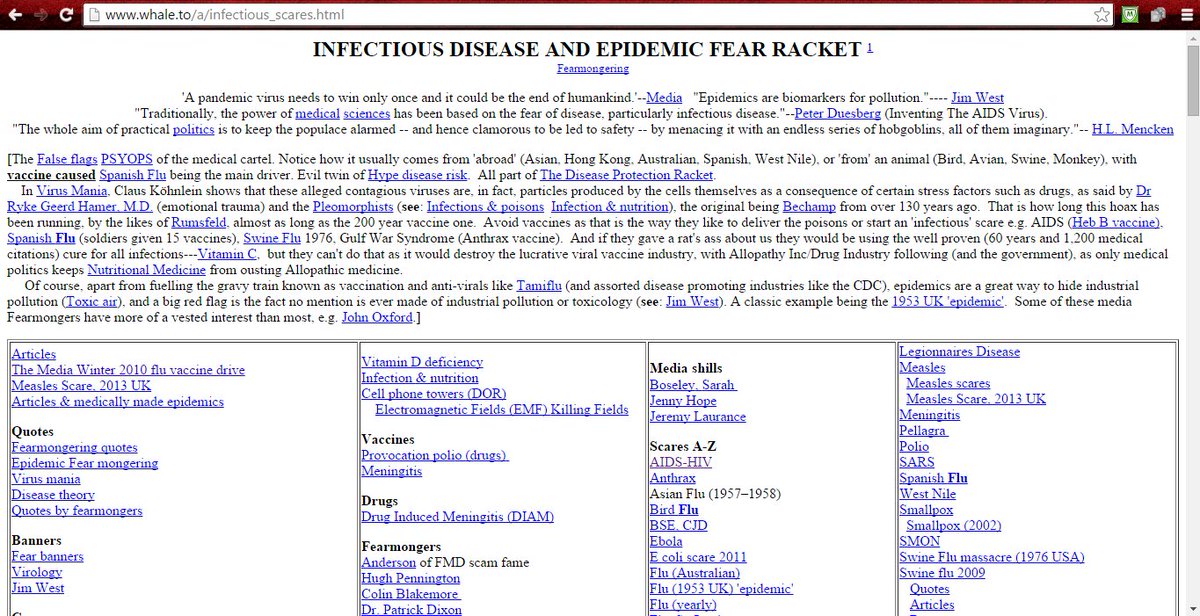The height and width of the screenshot is (616, 1200).
Task: Click the Jeremy Laurance link
Action: tap(698, 417)
